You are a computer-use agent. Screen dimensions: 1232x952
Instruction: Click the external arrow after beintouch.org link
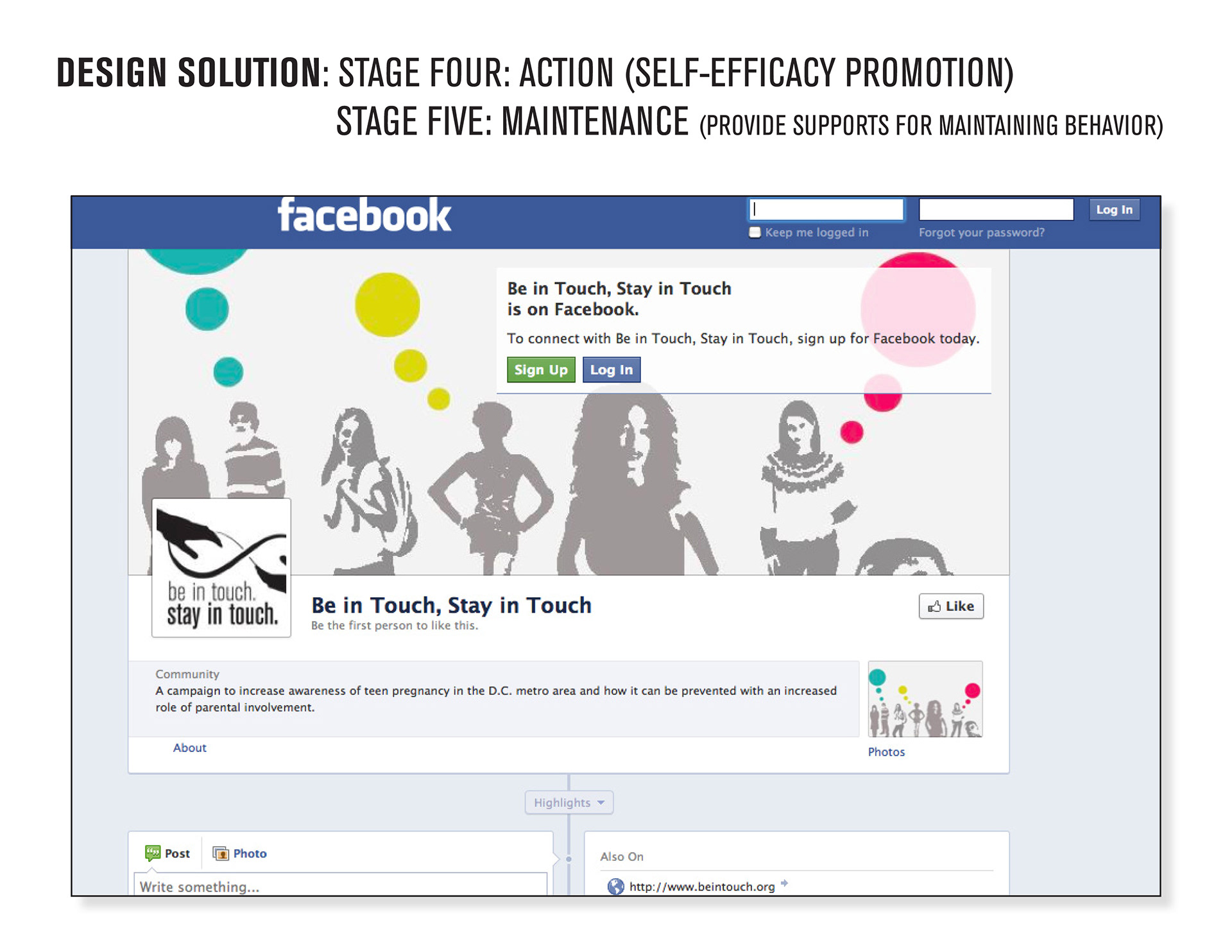click(x=784, y=884)
